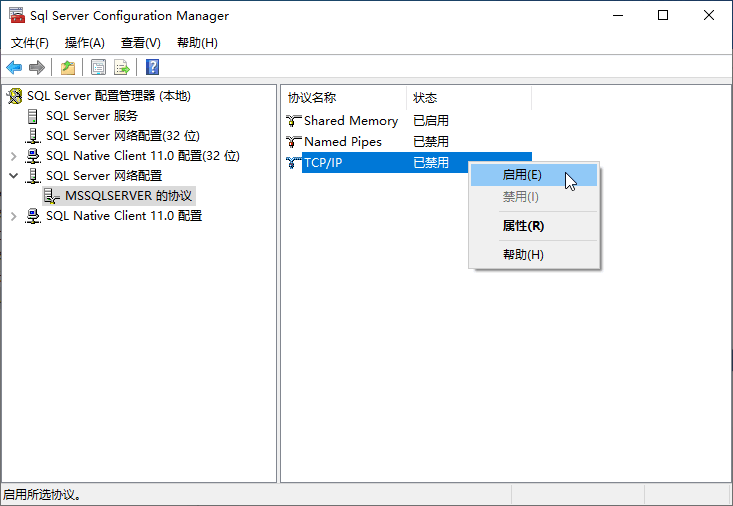The image size is (733, 506).
Task: Open the 操作(A) menu
Action: (x=85, y=43)
